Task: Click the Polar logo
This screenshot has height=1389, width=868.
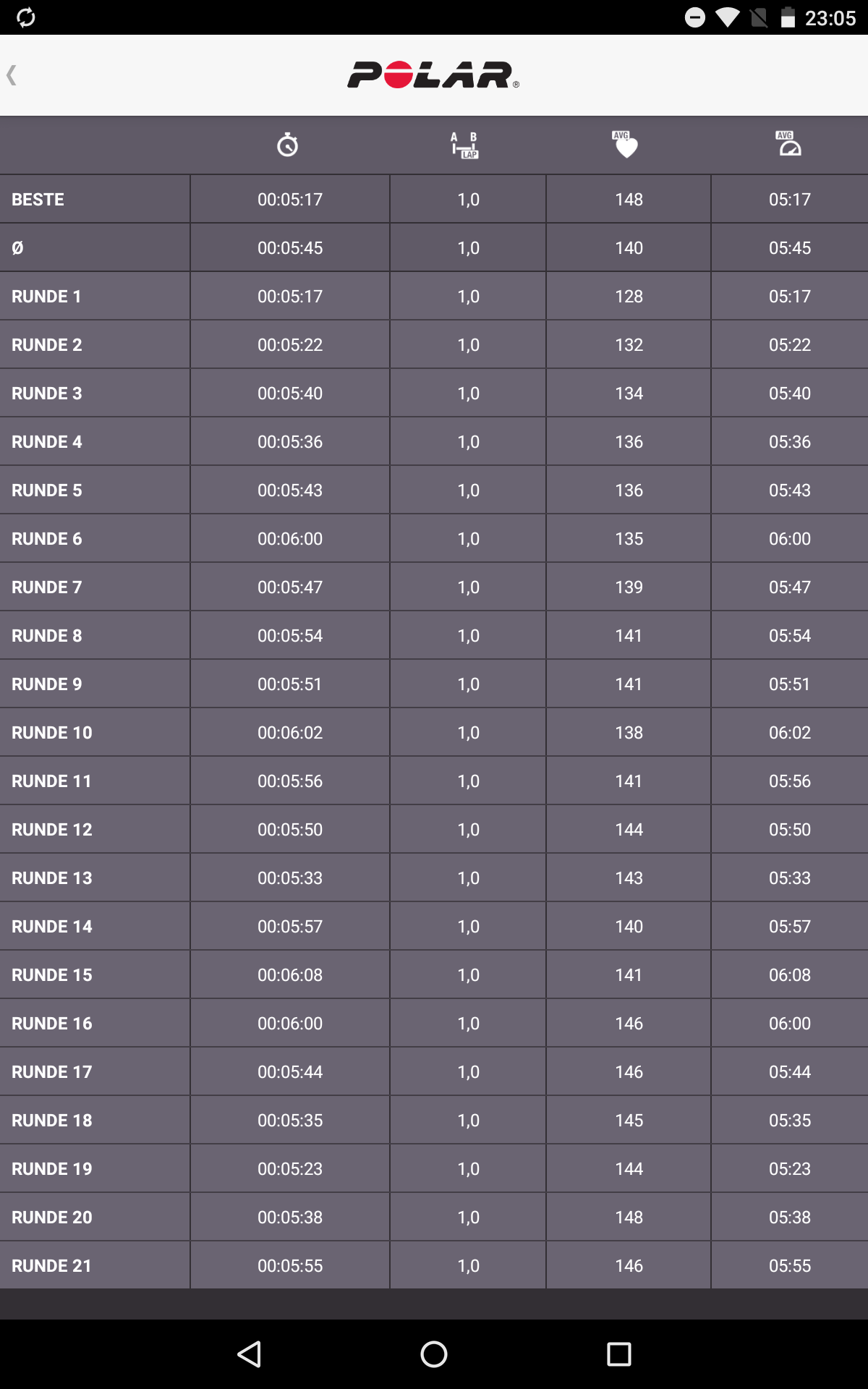Action: (433, 75)
